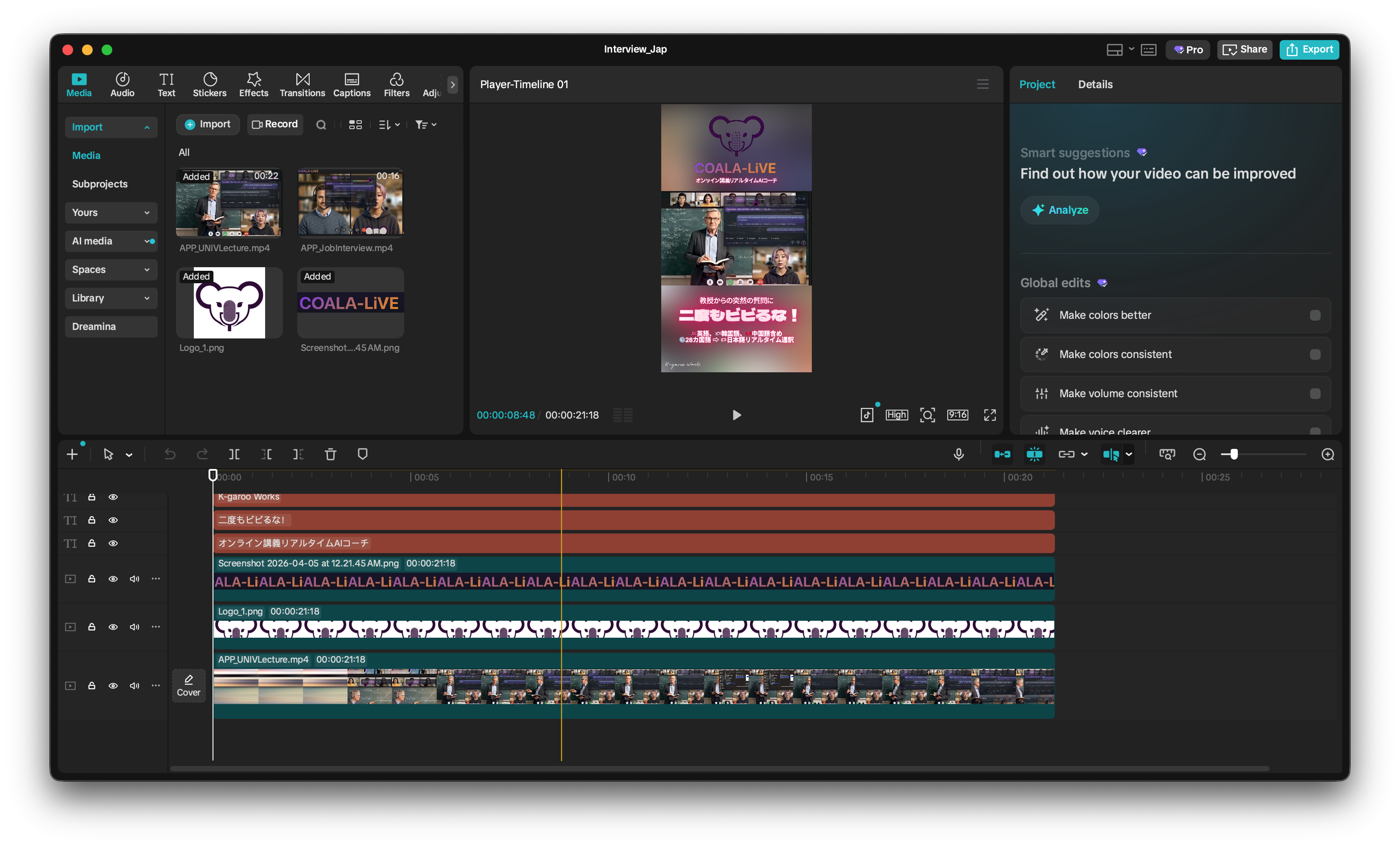Enable the Make volume consistent checkbox

point(1315,393)
